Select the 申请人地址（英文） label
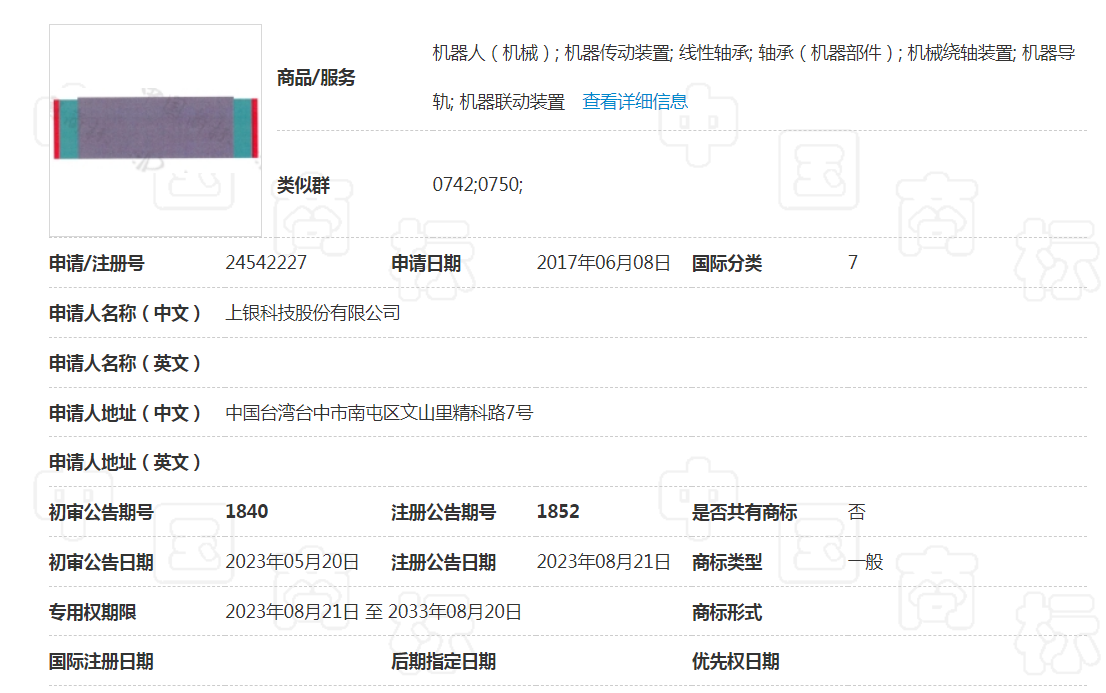Screen dimensions: 1106x693 point(125,463)
